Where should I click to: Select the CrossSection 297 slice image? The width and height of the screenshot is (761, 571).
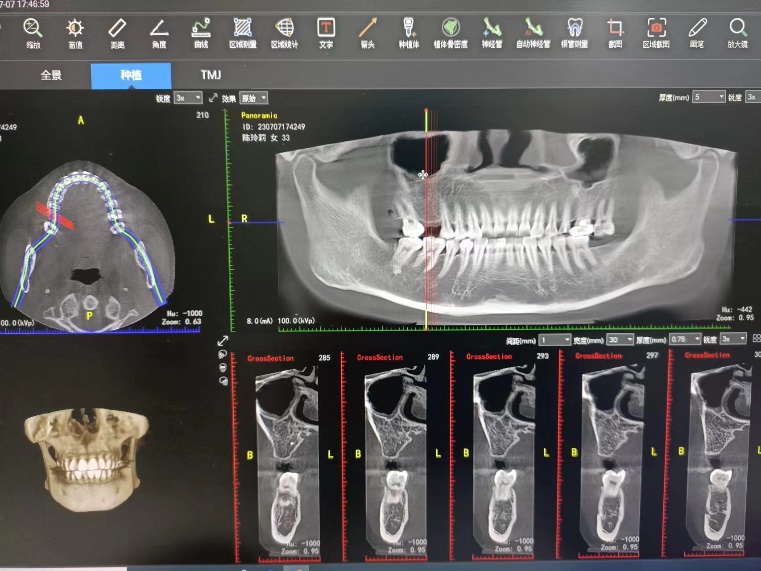pyautogui.click(x=614, y=458)
